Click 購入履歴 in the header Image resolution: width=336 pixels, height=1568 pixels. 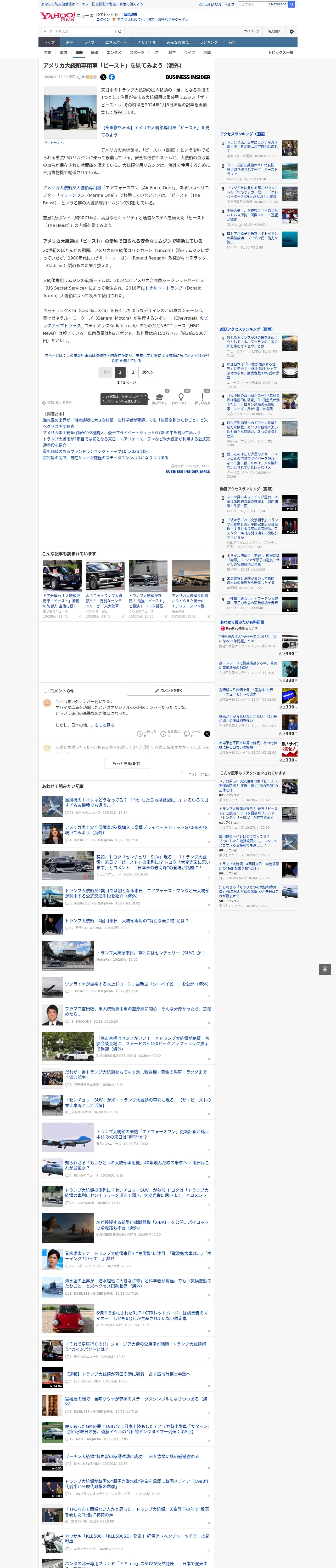click(x=274, y=32)
